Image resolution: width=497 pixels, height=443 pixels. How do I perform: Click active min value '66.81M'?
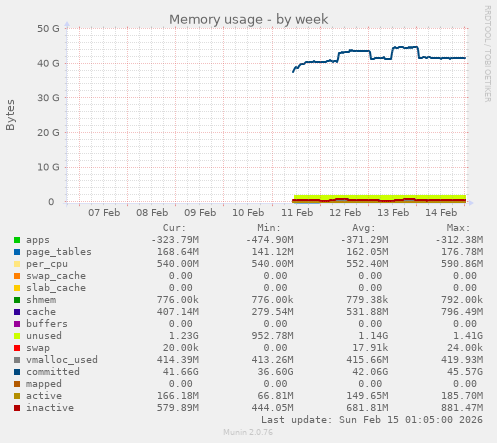(x=275, y=396)
